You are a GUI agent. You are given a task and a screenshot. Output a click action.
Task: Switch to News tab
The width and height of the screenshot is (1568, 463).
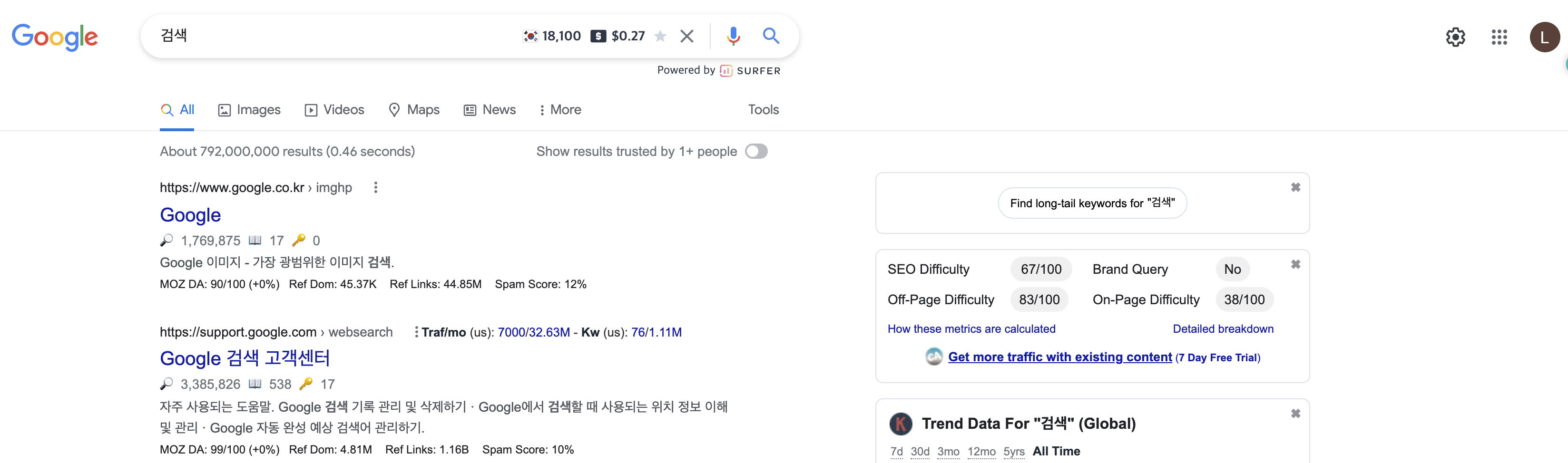click(490, 109)
